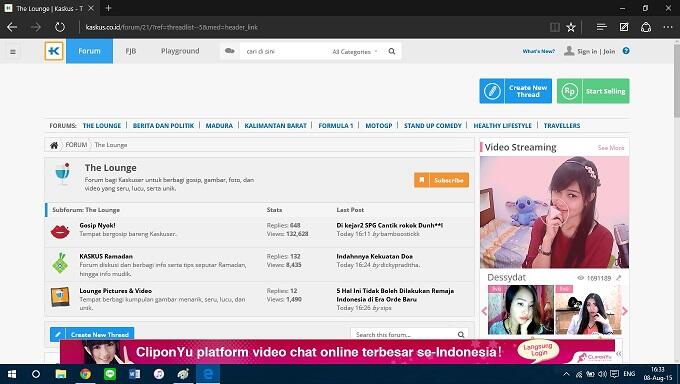Refresh the page with reload icon
The image size is (680, 384).
[60, 27]
